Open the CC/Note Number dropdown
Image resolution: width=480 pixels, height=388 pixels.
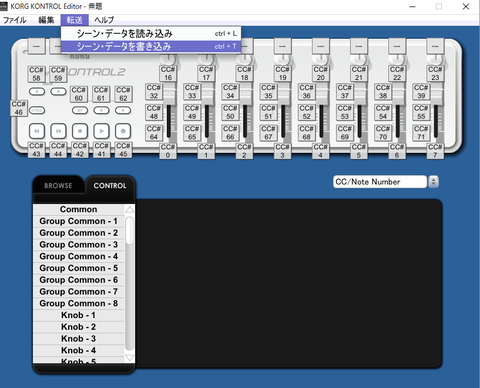380,182
